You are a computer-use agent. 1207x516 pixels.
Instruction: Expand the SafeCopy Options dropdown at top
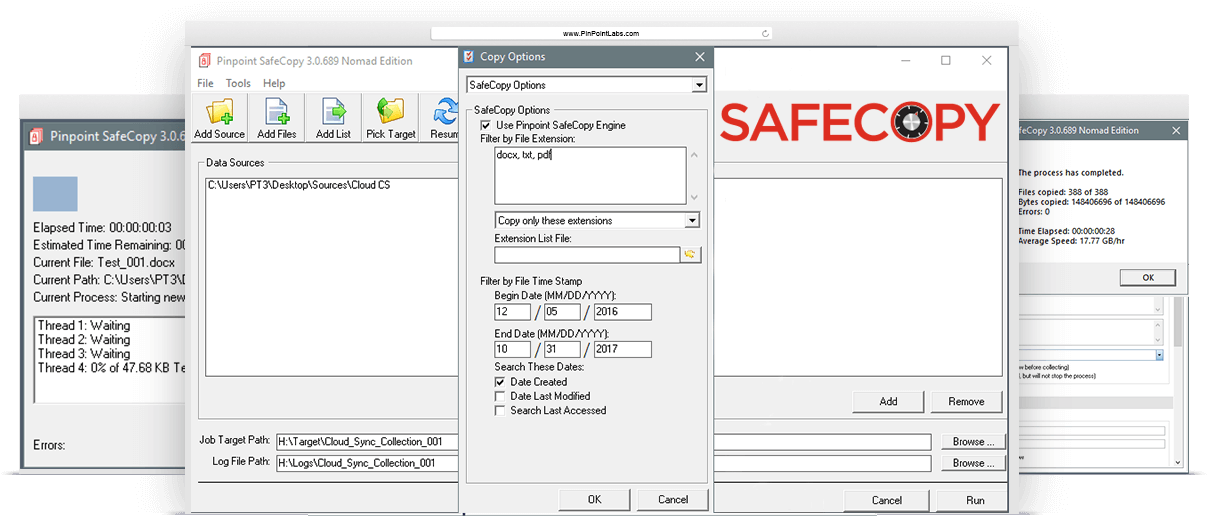(699, 85)
